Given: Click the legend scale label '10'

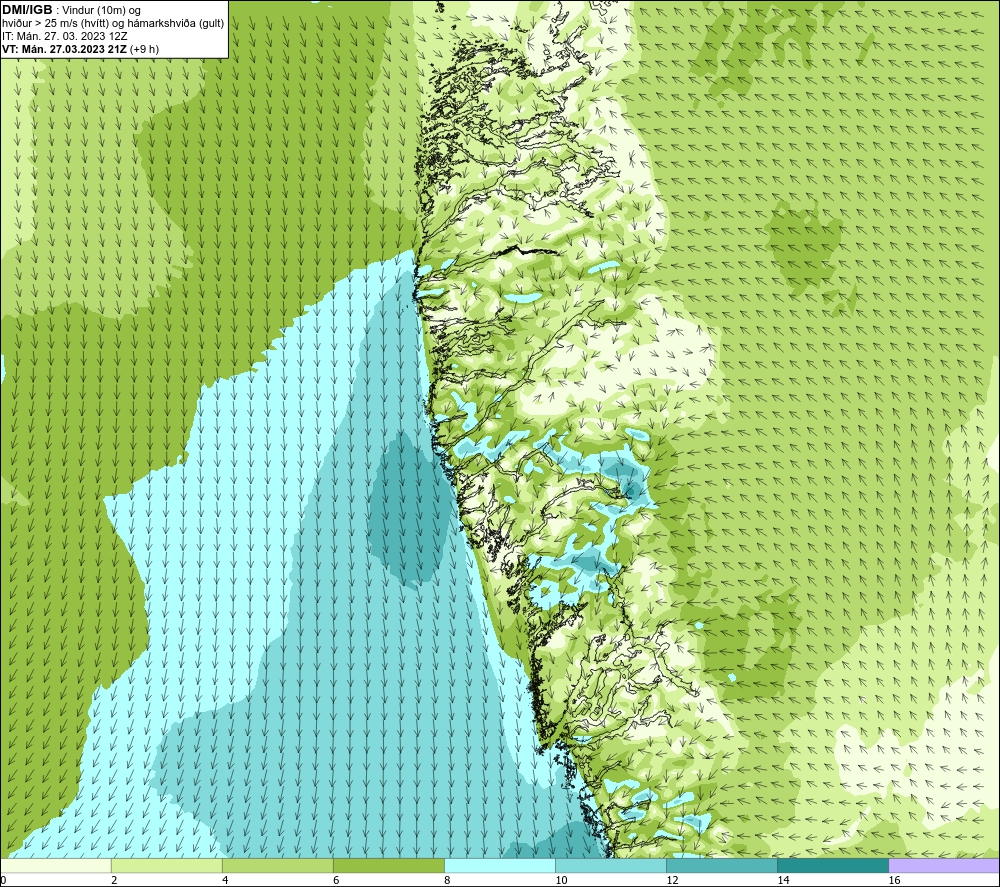Looking at the screenshot, I should (x=561, y=881).
